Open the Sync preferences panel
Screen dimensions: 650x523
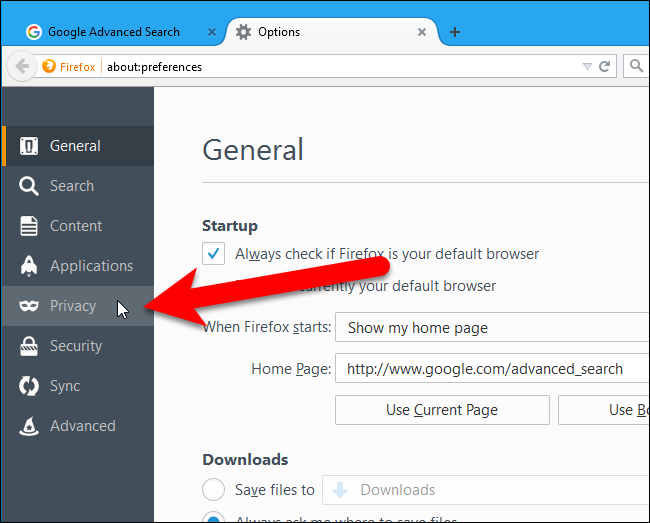pyautogui.click(x=78, y=386)
